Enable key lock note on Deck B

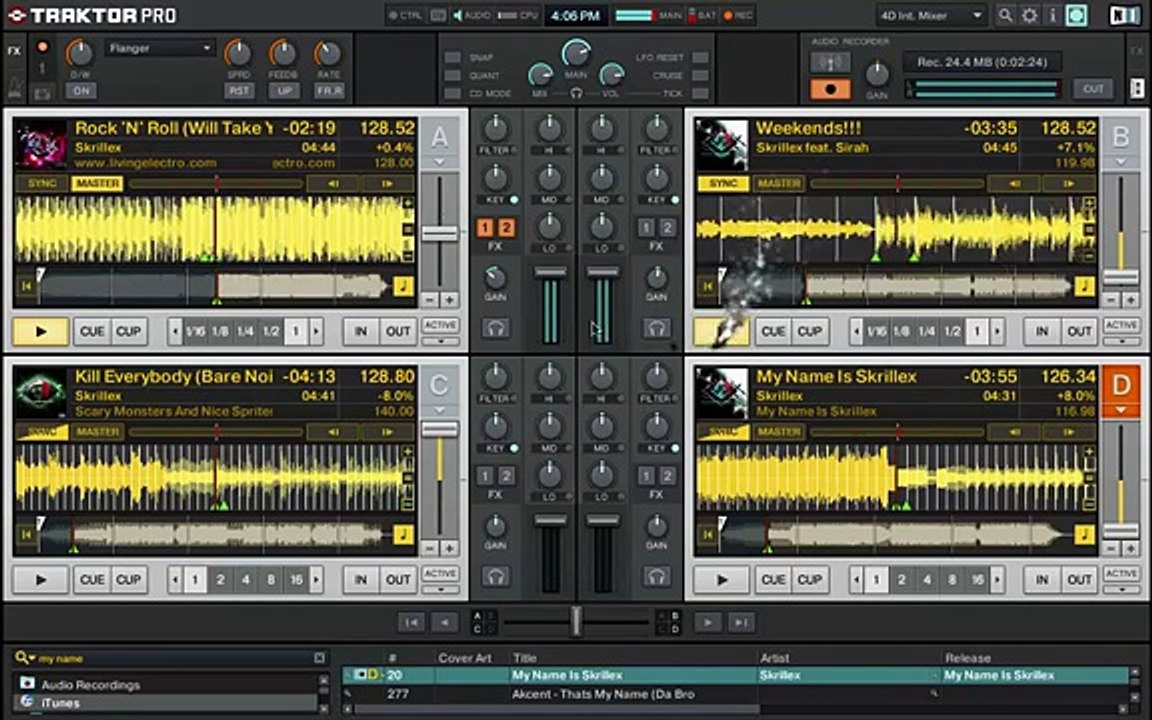(1084, 286)
